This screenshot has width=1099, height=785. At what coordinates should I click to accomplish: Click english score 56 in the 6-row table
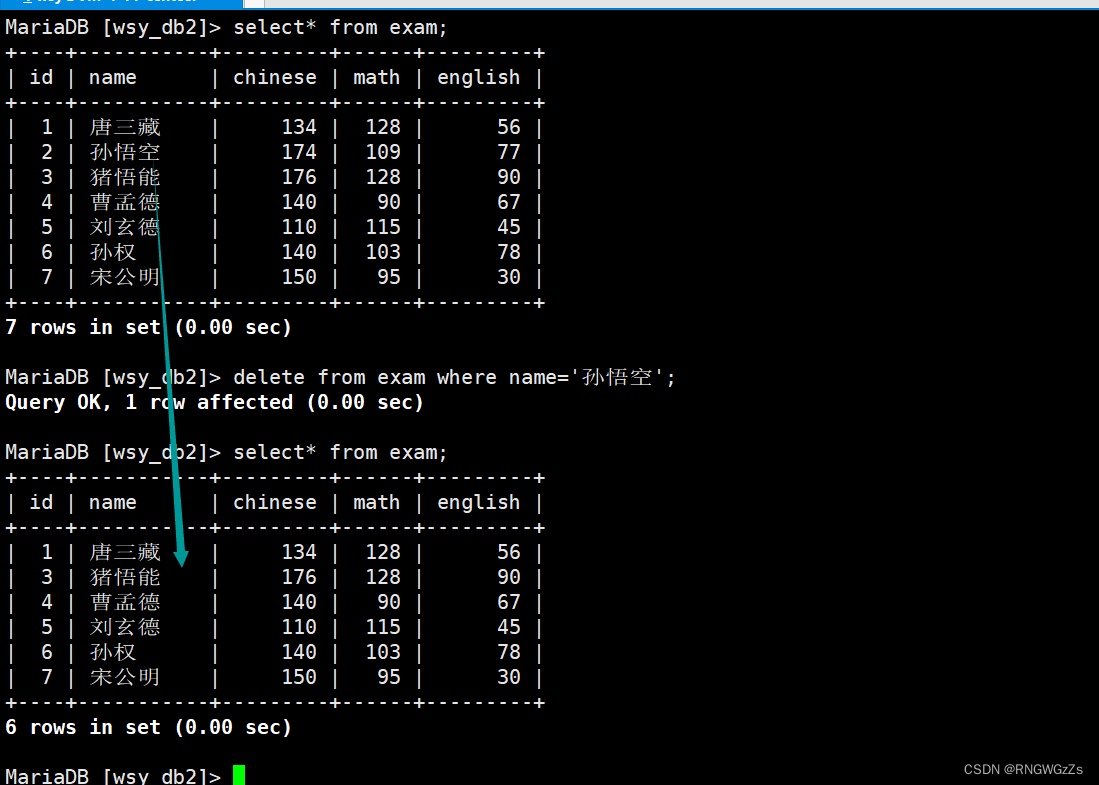click(509, 552)
